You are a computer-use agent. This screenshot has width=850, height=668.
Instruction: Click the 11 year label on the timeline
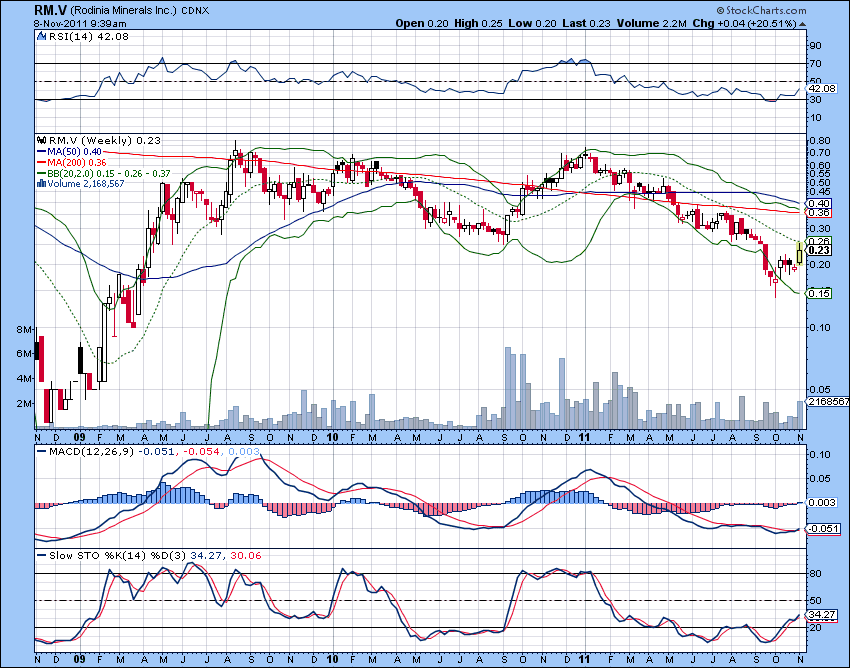[x=582, y=437]
